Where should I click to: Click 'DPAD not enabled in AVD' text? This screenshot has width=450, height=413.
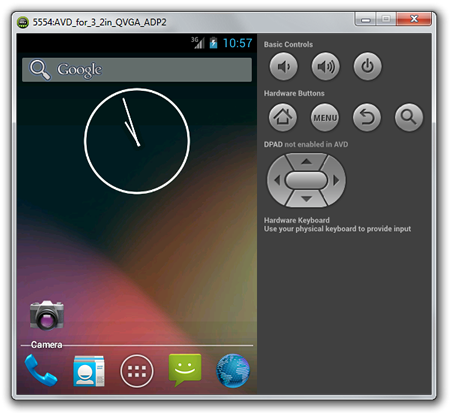(x=306, y=144)
